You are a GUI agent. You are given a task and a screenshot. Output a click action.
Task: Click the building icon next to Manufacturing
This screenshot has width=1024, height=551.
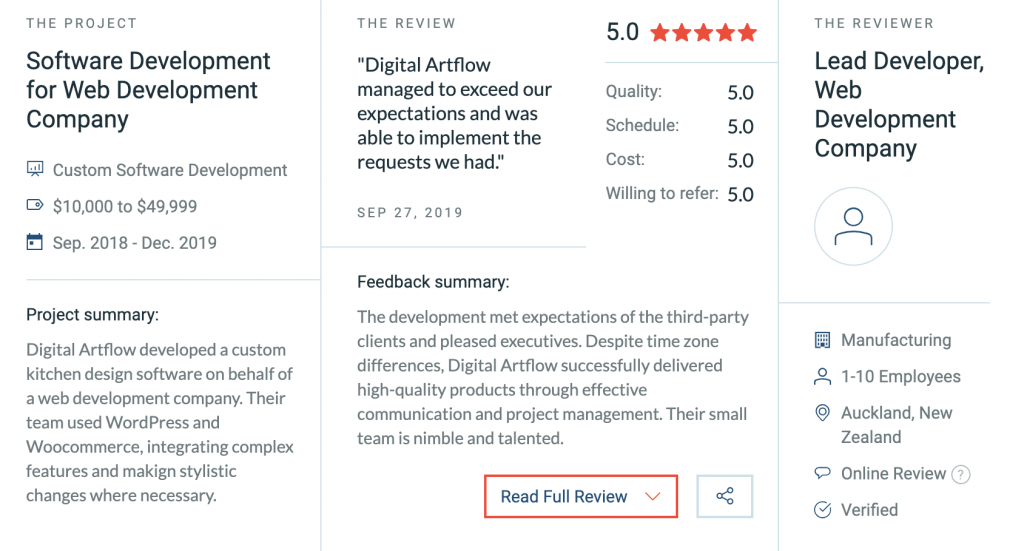pyautogui.click(x=822, y=339)
